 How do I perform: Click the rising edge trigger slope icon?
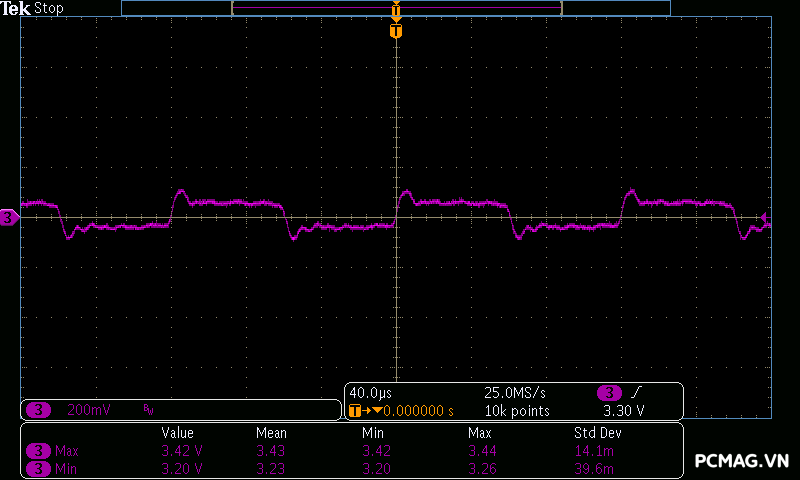click(637, 392)
